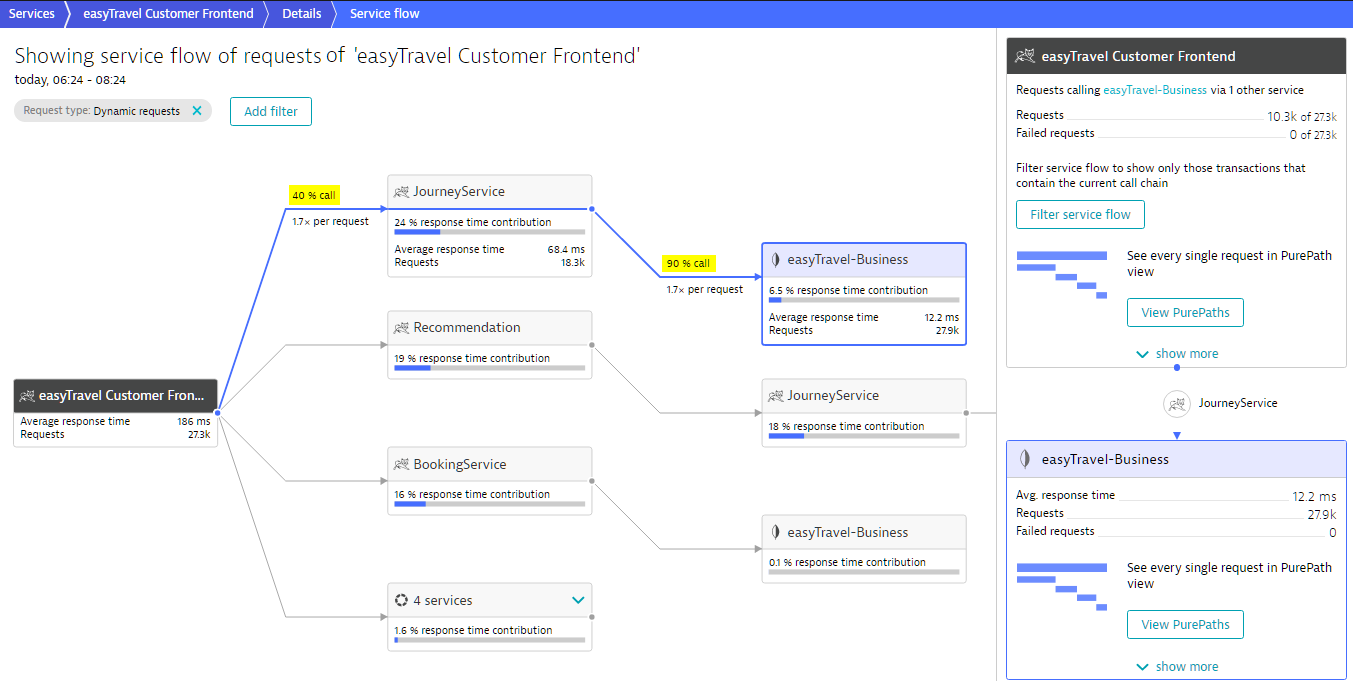Open the easyTravel-Business link in side panel

point(1154,90)
